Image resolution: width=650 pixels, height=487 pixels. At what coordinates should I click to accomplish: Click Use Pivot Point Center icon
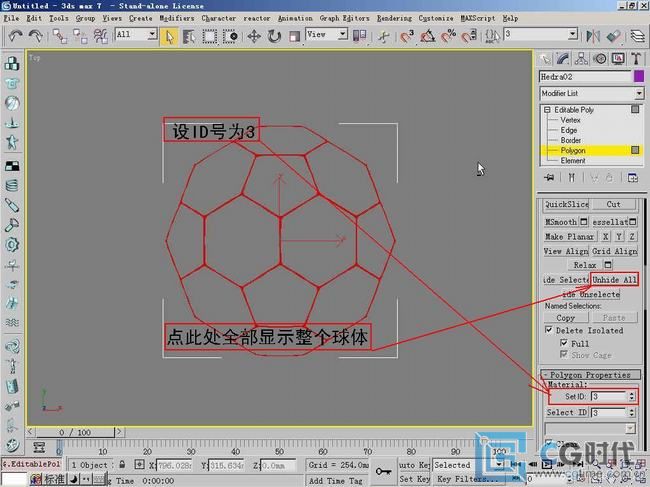coord(359,36)
